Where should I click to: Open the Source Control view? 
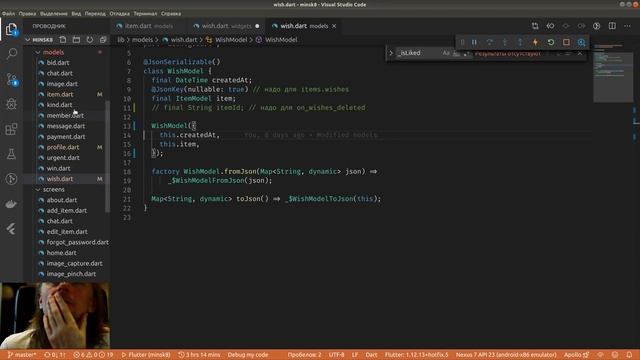[x=11, y=79]
